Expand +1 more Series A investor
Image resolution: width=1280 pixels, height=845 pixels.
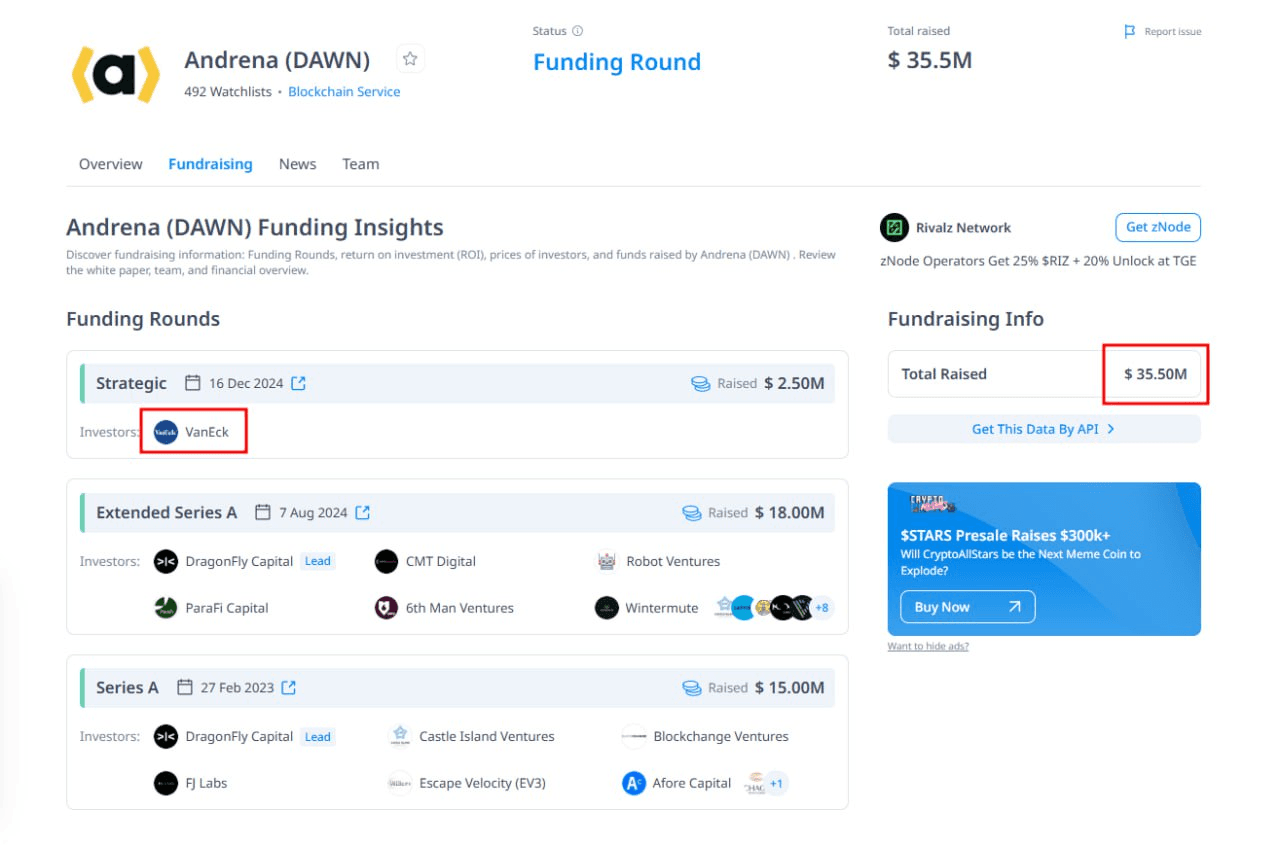776,783
